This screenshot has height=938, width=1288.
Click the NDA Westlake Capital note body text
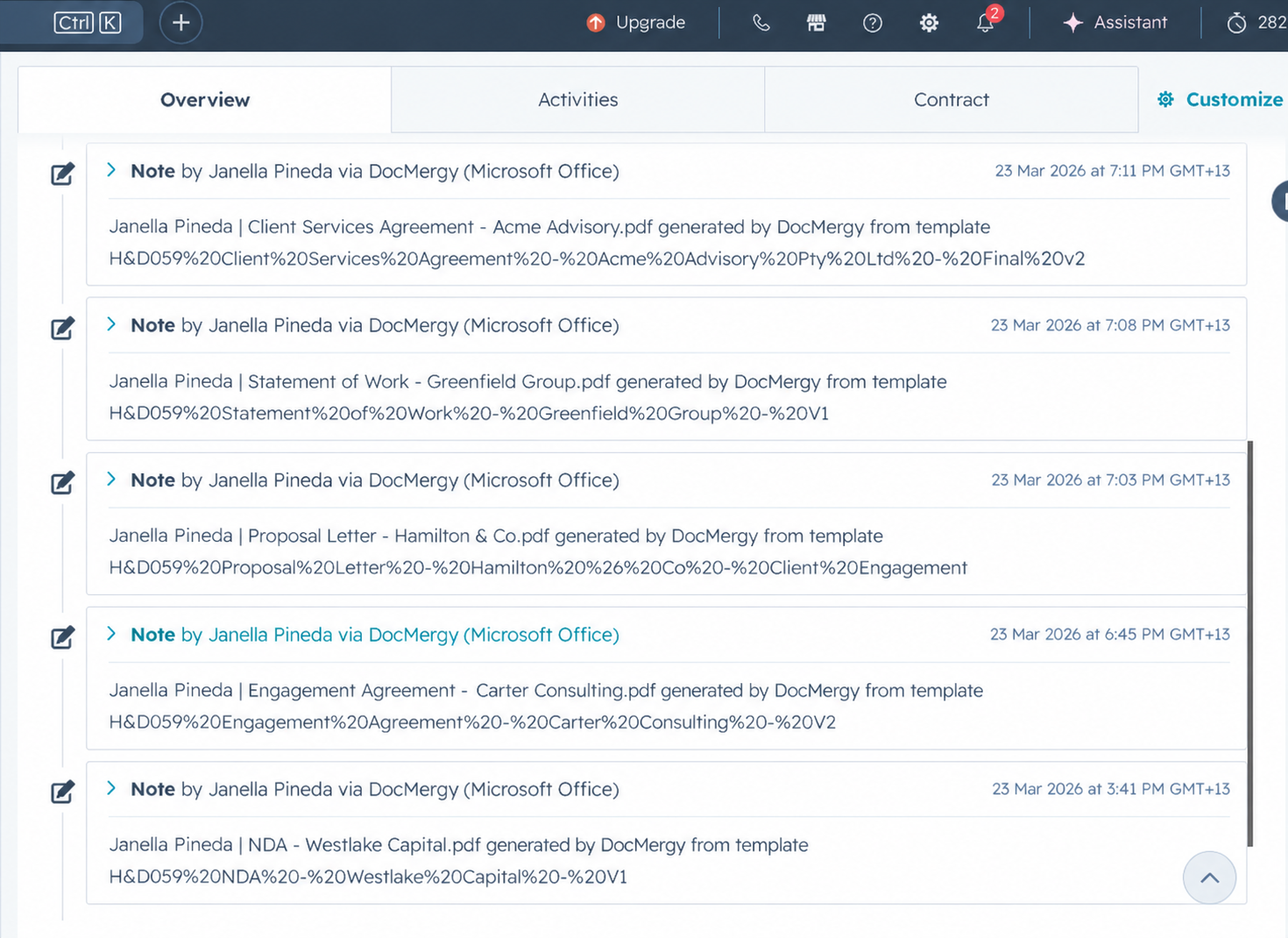(x=458, y=861)
